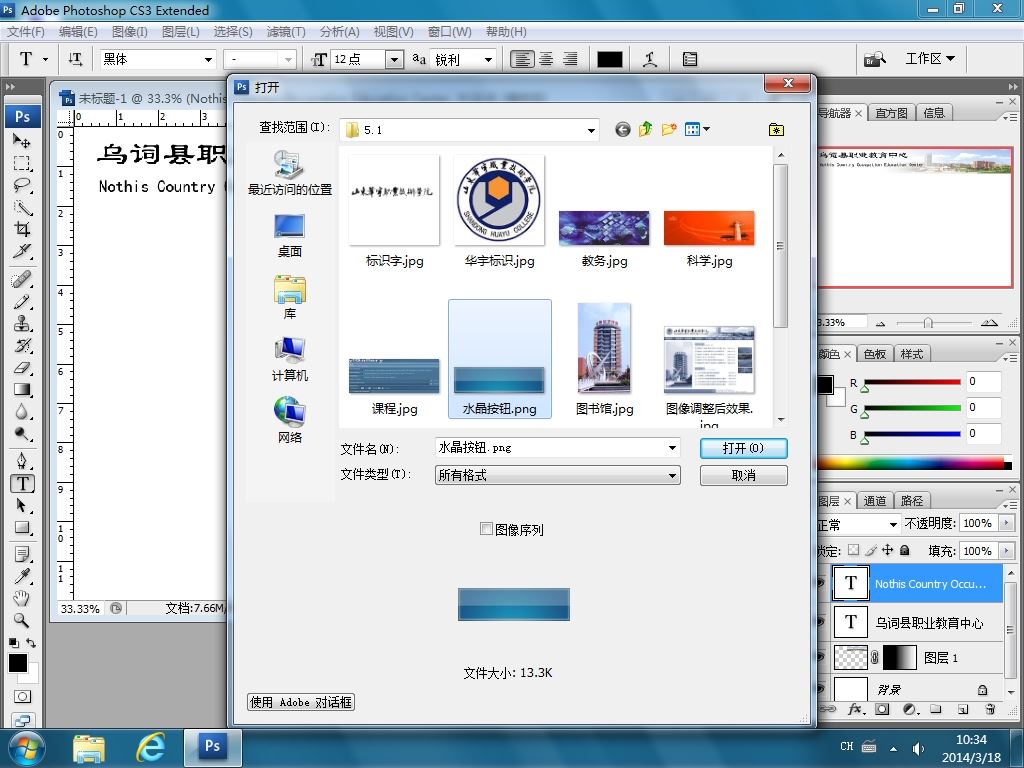Toggle lock transparent pixels in Layers panel
The height and width of the screenshot is (768, 1024).
[x=854, y=550]
